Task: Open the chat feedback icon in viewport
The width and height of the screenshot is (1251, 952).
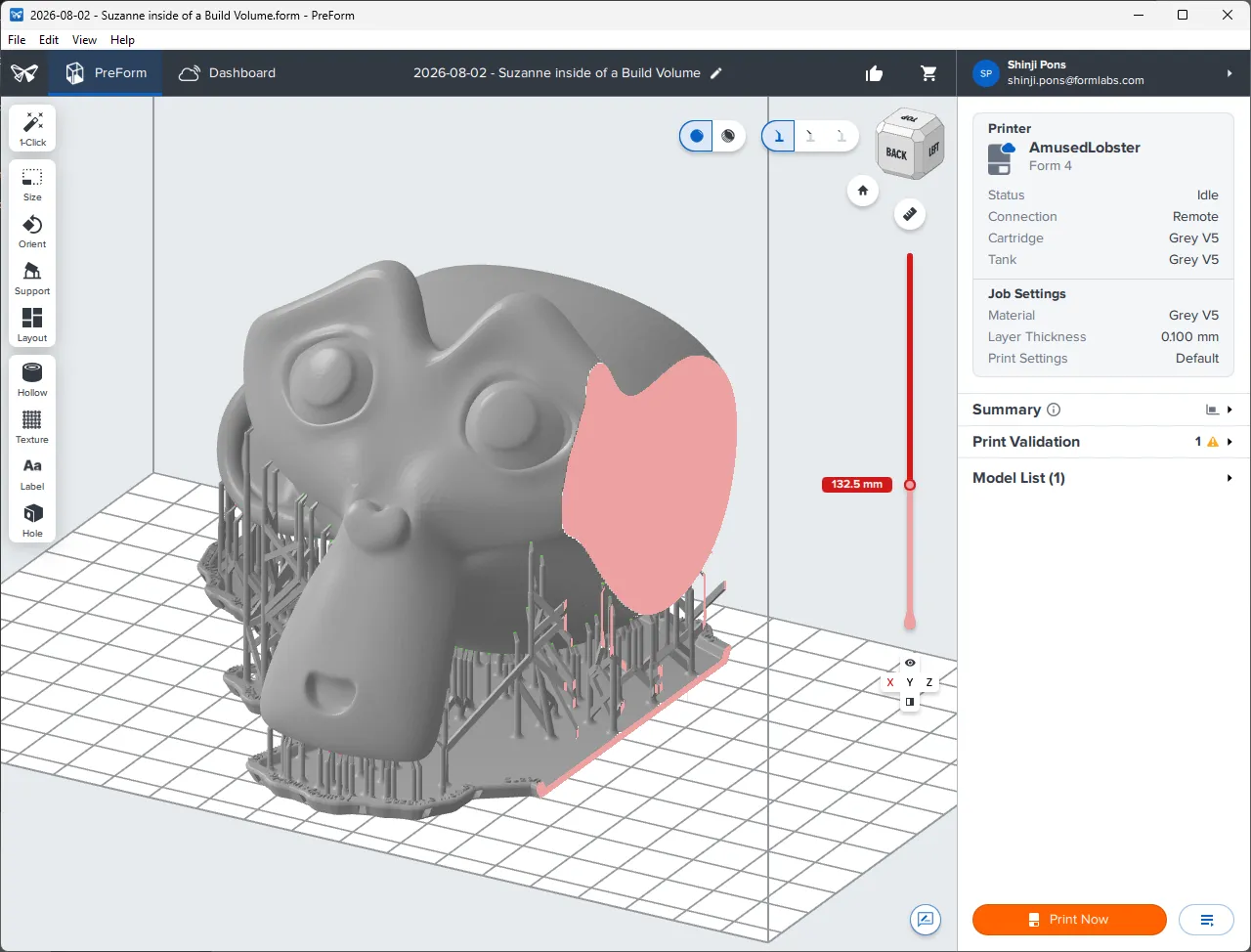Action: click(925, 919)
